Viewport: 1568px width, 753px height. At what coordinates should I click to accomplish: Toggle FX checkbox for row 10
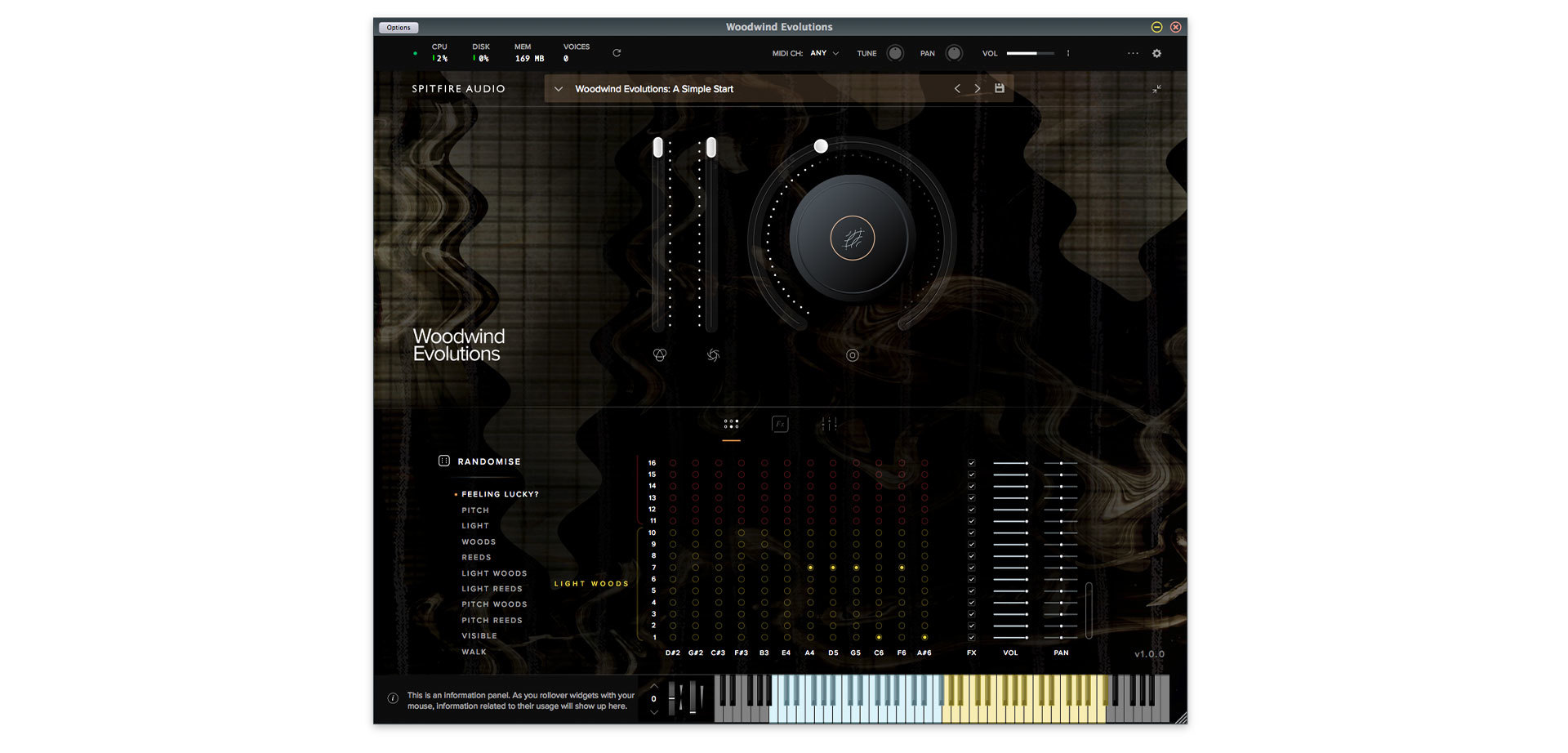971,532
